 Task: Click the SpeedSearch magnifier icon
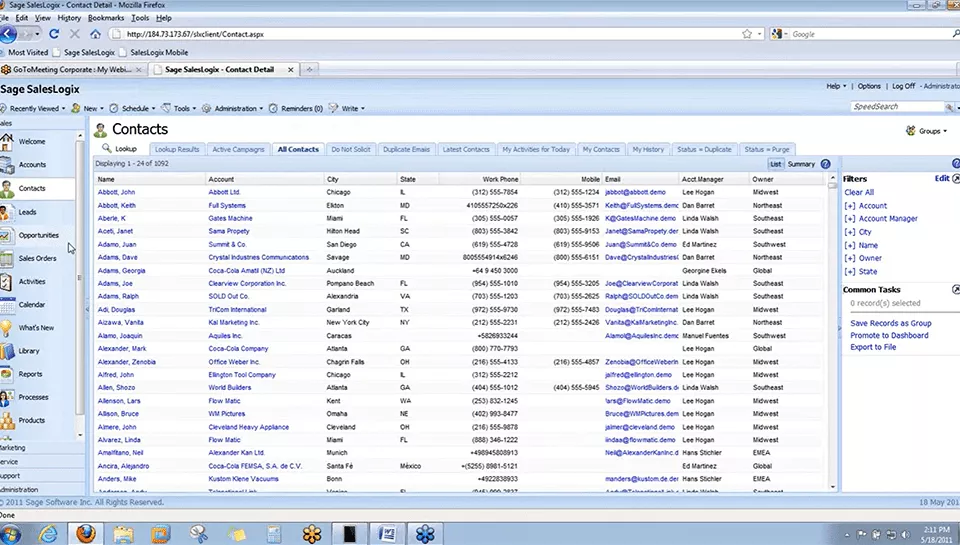[x=949, y=107]
